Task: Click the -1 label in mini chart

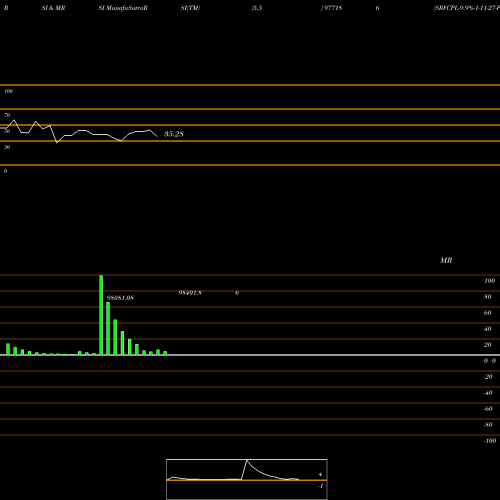Action: [321, 486]
